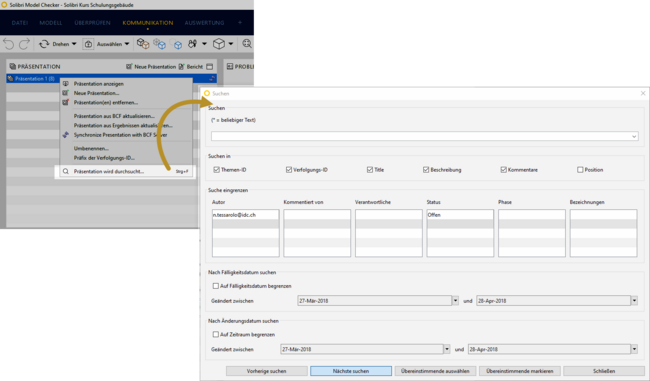Viewport: 650px width, 381px height.
Task: Click the first cube icon with orange cube
Action: [x=143, y=44]
